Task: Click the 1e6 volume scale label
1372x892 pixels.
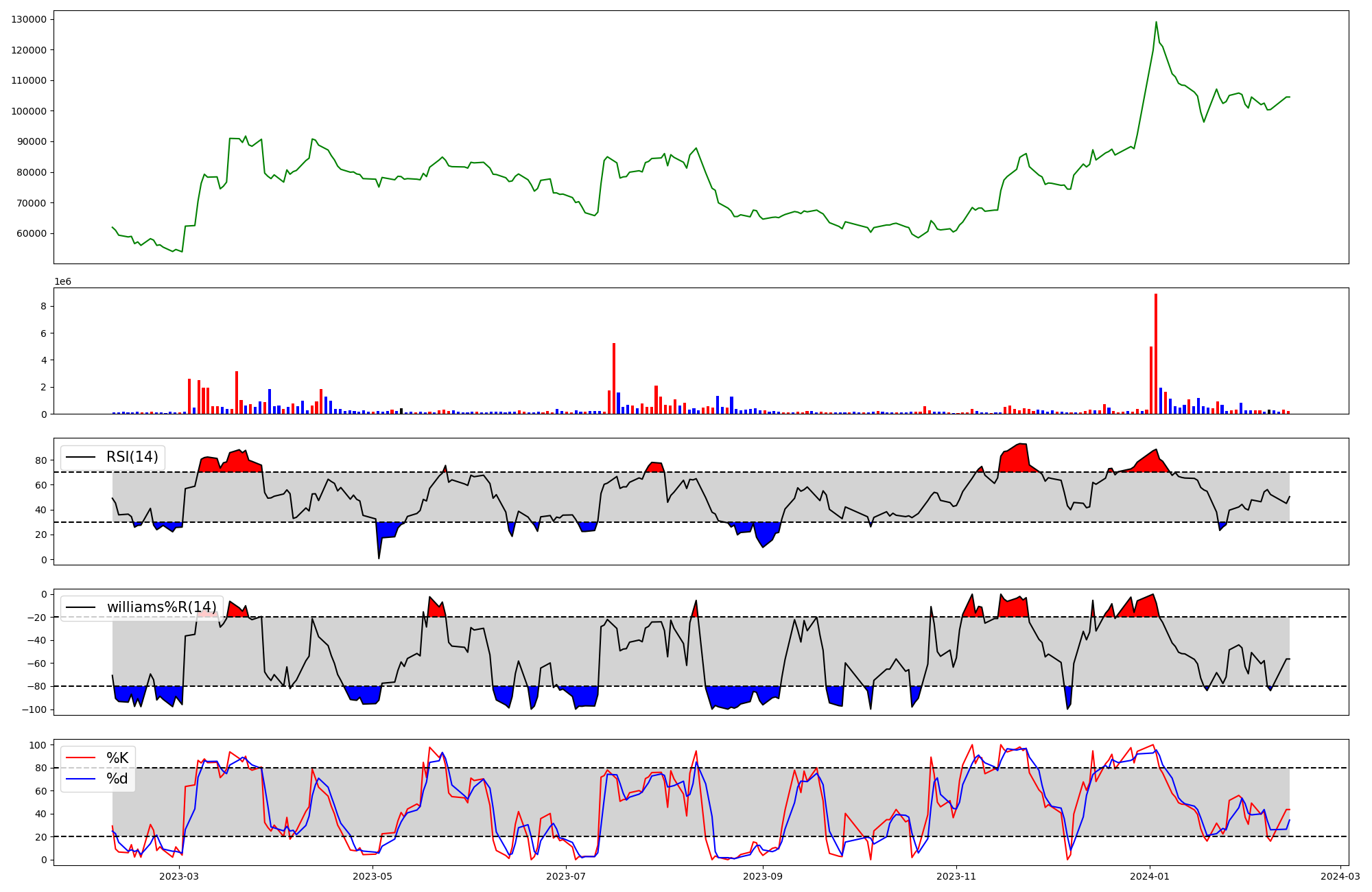Action: click(x=62, y=282)
